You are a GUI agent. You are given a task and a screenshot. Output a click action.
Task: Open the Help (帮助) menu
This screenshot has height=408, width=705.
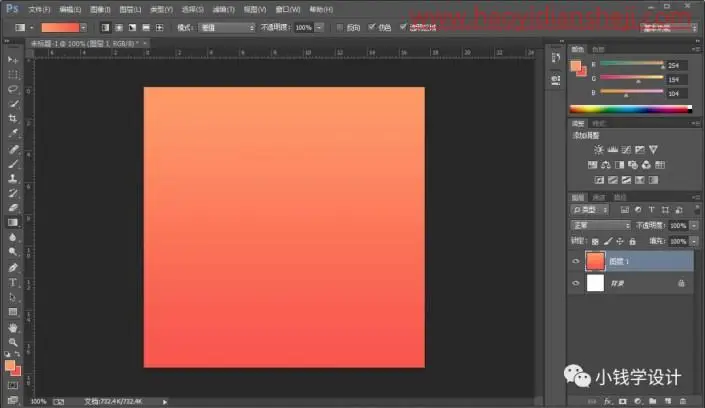tap(321, 9)
